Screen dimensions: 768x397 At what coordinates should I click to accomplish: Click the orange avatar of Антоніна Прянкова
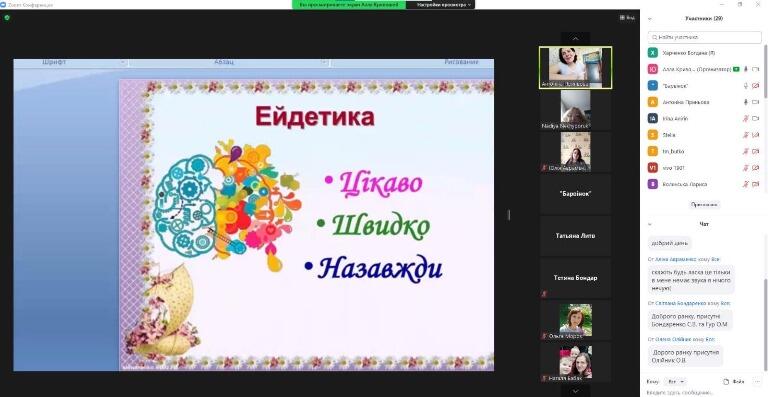tap(652, 102)
